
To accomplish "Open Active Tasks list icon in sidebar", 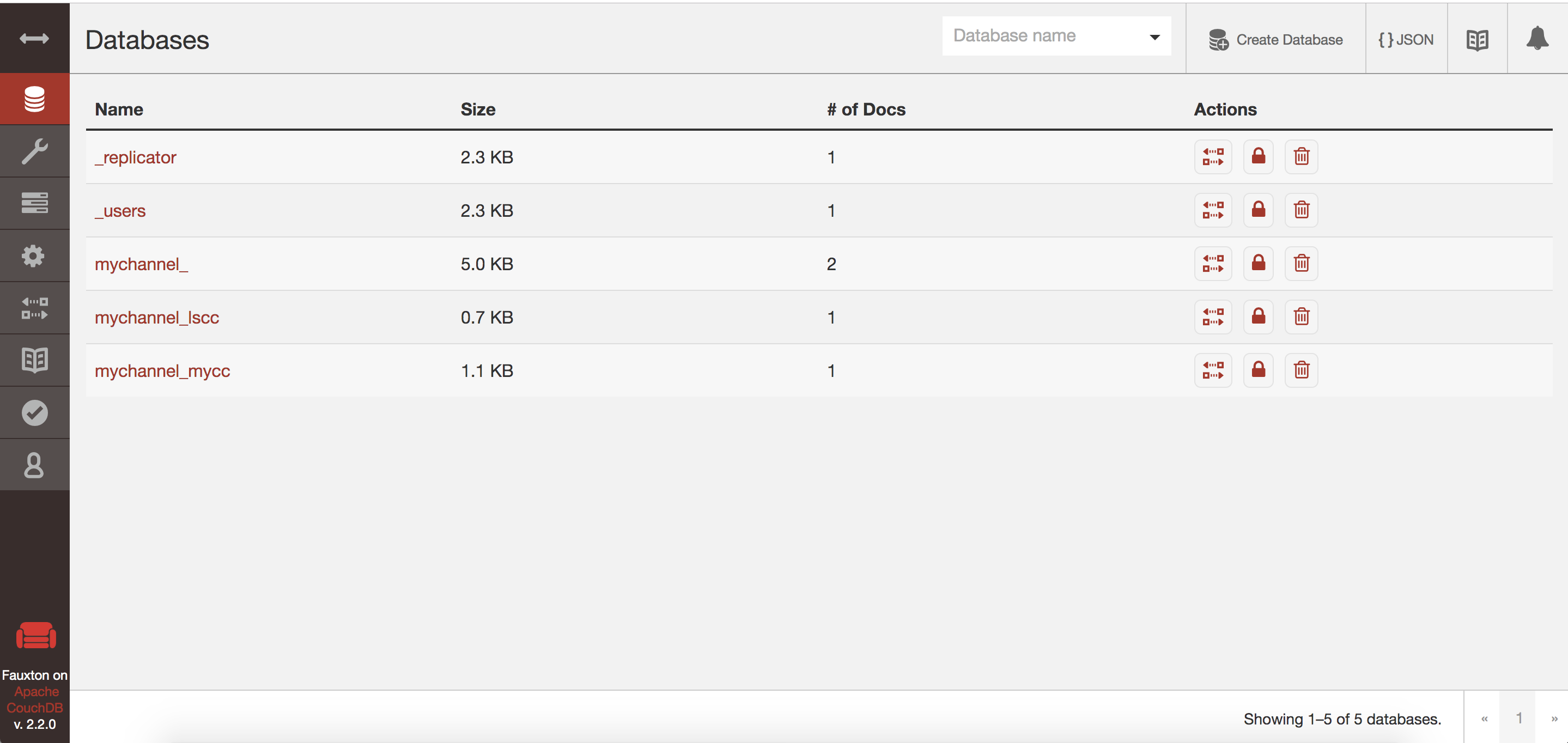I will [x=34, y=203].
